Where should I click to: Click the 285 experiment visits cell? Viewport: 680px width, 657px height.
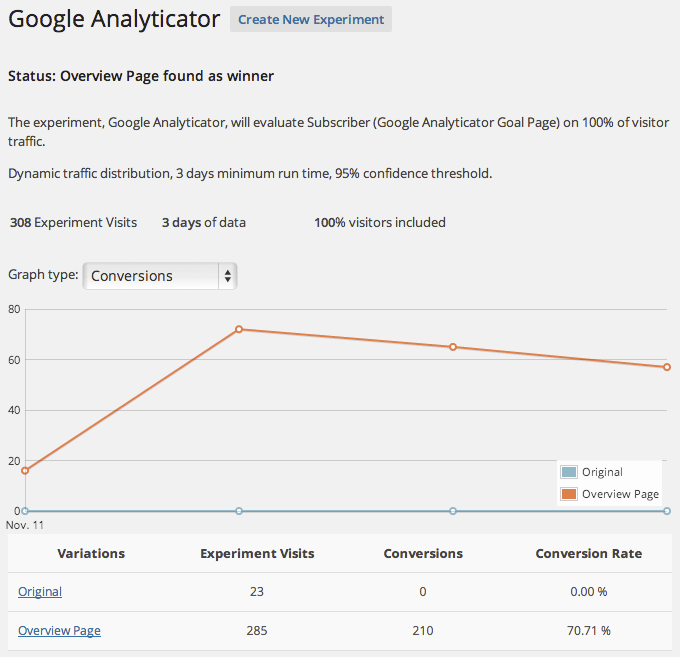[257, 631]
